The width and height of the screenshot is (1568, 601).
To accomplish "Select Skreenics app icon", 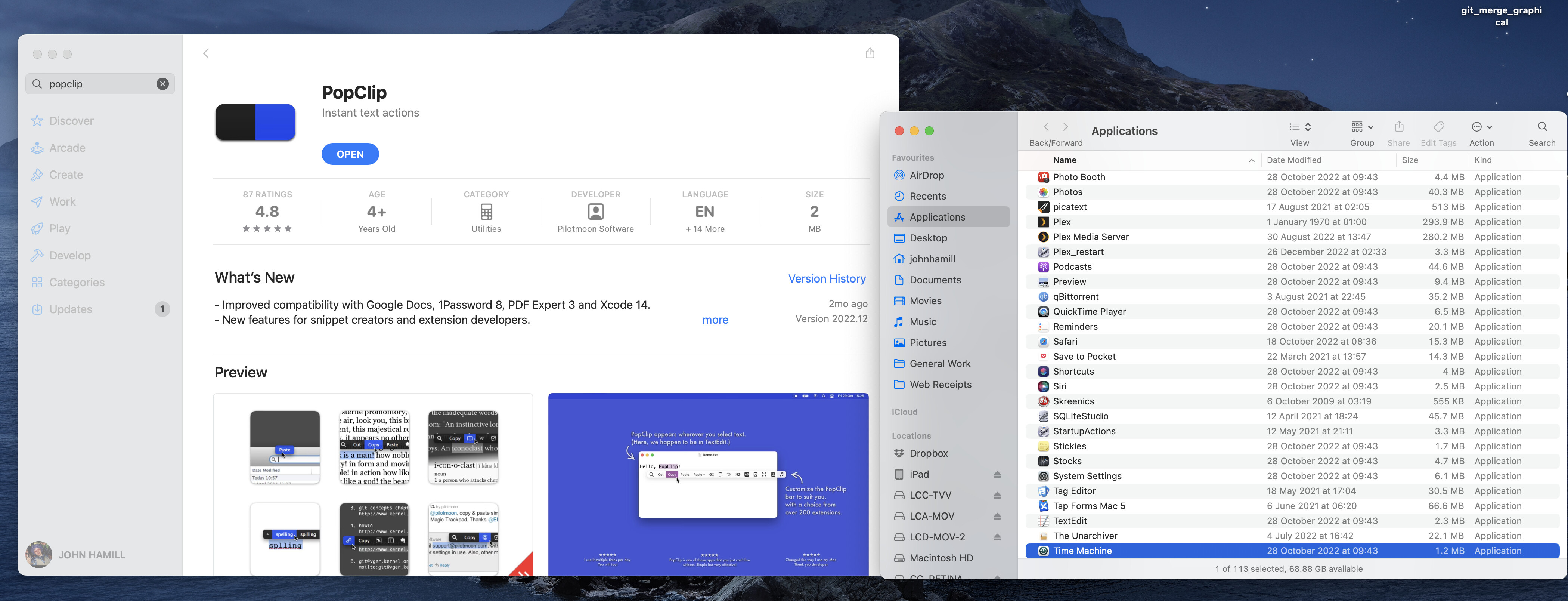I will (x=1043, y=401).
